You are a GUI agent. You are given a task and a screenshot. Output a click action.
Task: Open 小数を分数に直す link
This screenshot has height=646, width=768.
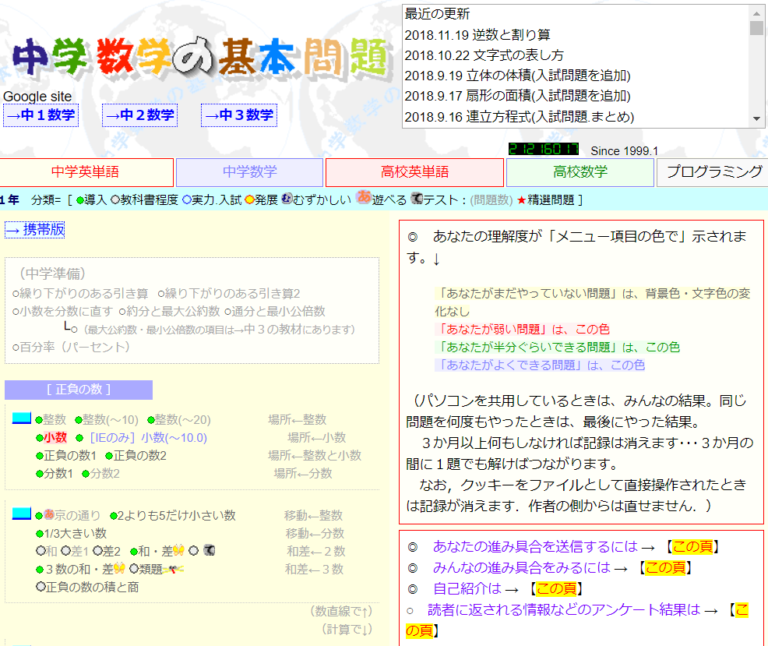coord(66,311)
